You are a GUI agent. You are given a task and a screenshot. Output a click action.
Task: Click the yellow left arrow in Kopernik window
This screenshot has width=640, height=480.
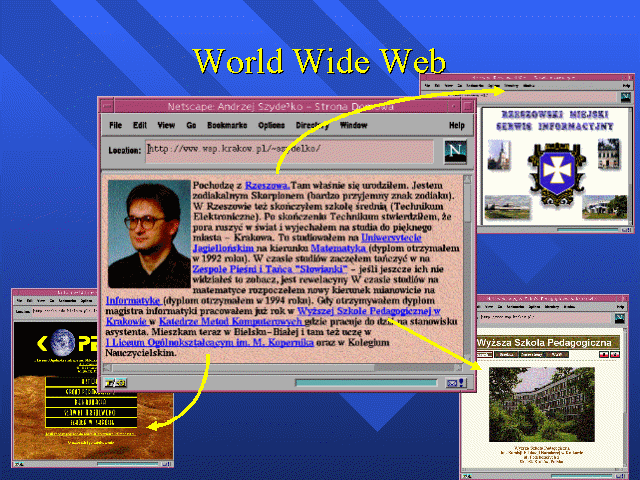42,343
